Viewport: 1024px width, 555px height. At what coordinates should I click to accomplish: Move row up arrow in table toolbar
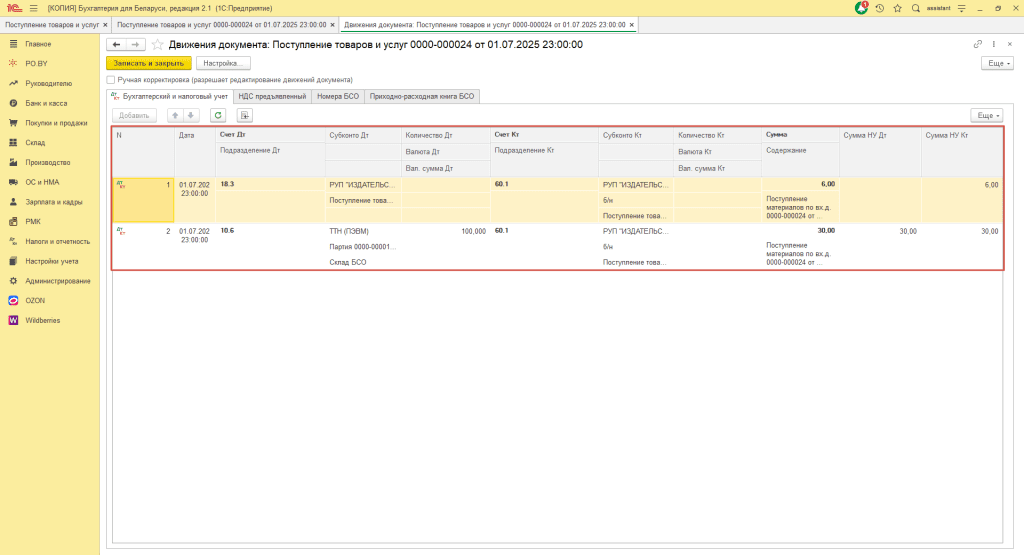[175, 116]
